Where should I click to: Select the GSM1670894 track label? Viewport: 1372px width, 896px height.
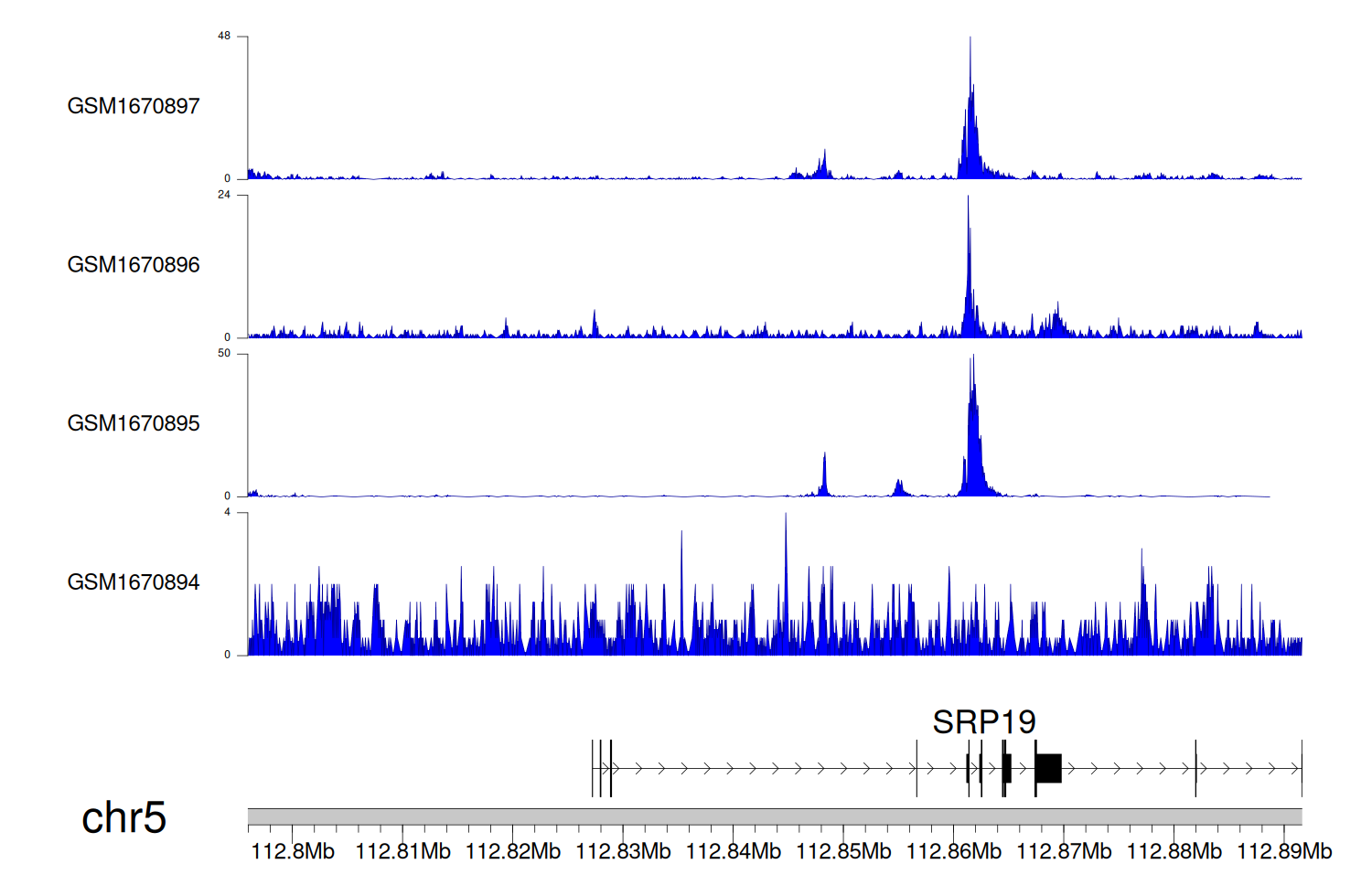(x=134, y=582)
